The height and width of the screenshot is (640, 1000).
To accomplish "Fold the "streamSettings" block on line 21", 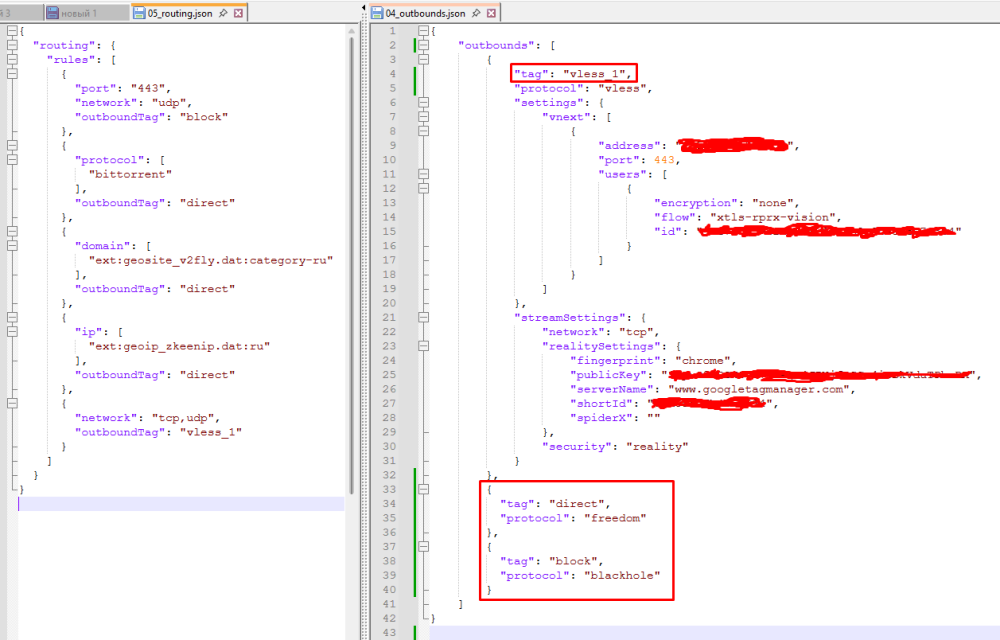I will (x=424, y=318).
